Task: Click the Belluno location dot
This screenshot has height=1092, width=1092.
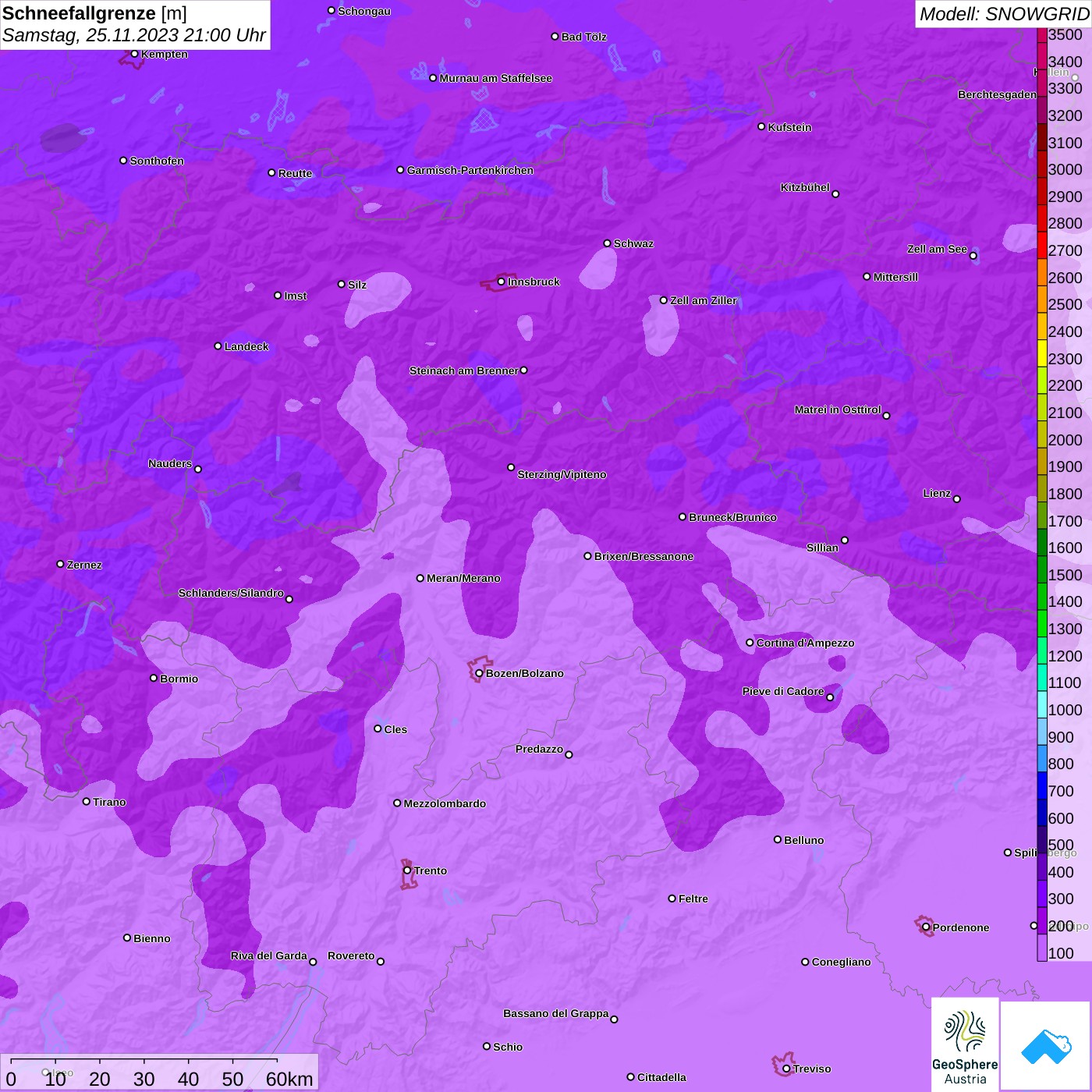Action: 777,839
